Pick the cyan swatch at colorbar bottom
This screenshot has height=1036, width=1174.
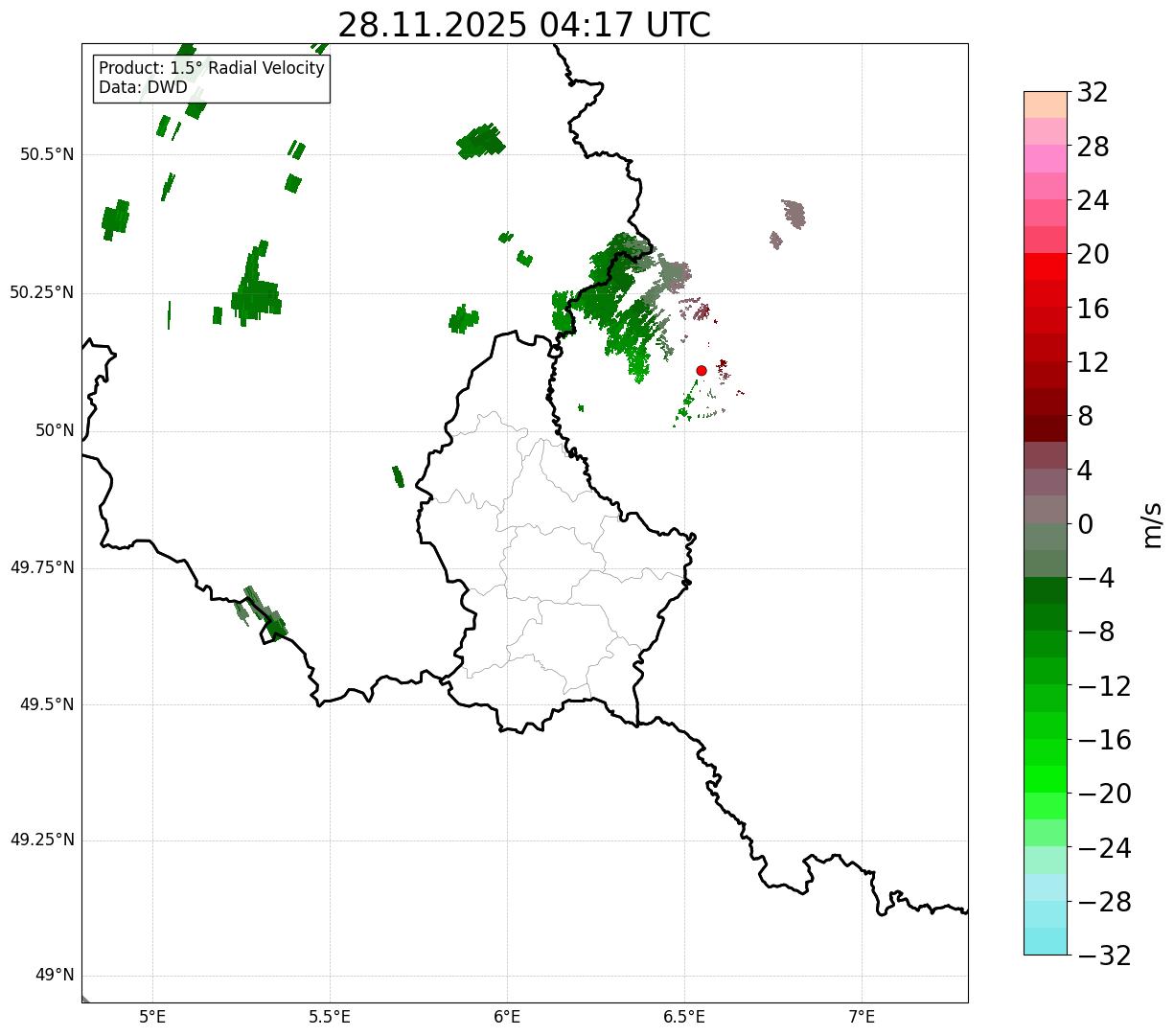(x=1046, y=941)
